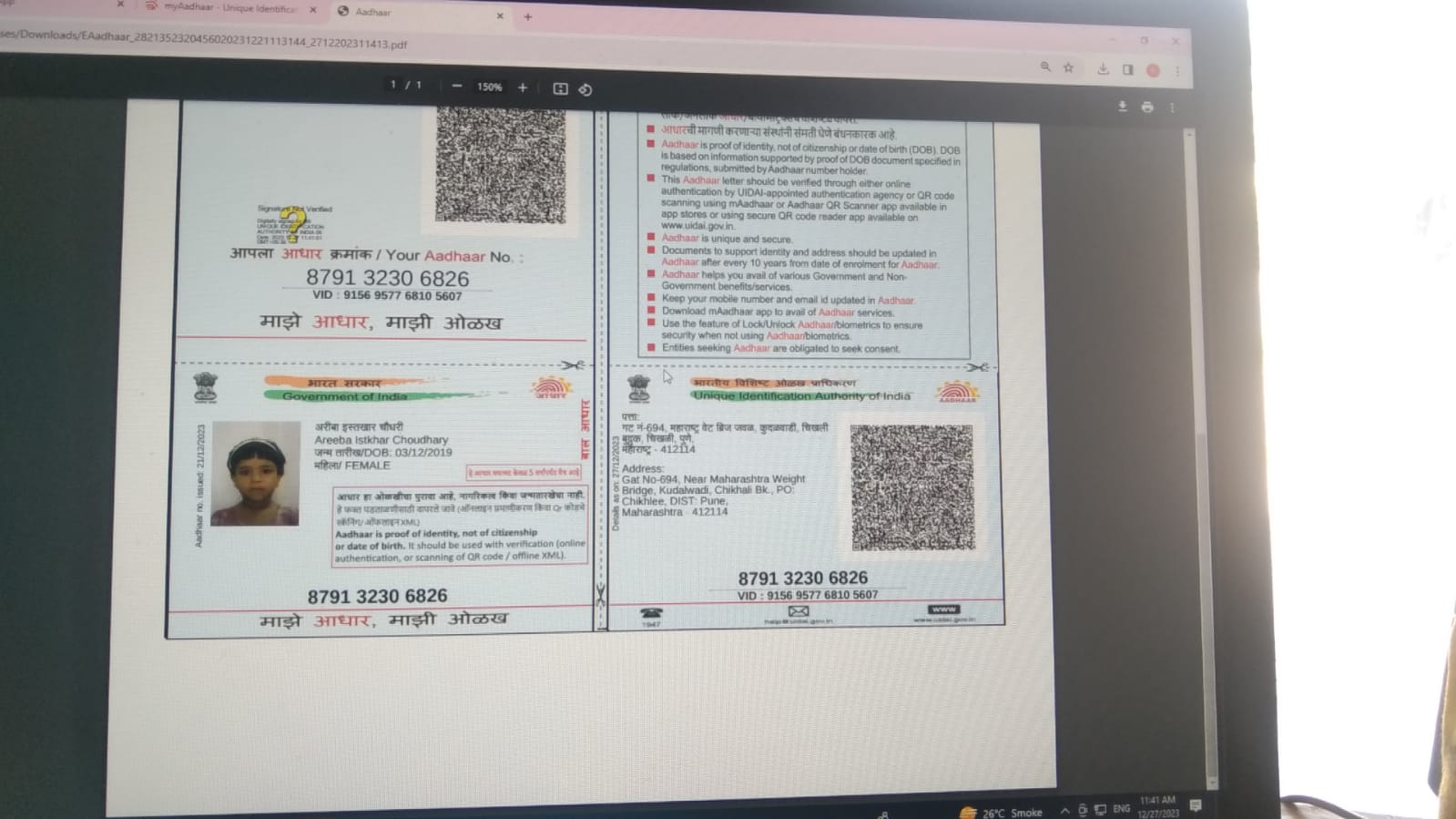Click the PDF file path in address bar
This screenshot has width=1456, height=819.
click(x=204, y=39)
